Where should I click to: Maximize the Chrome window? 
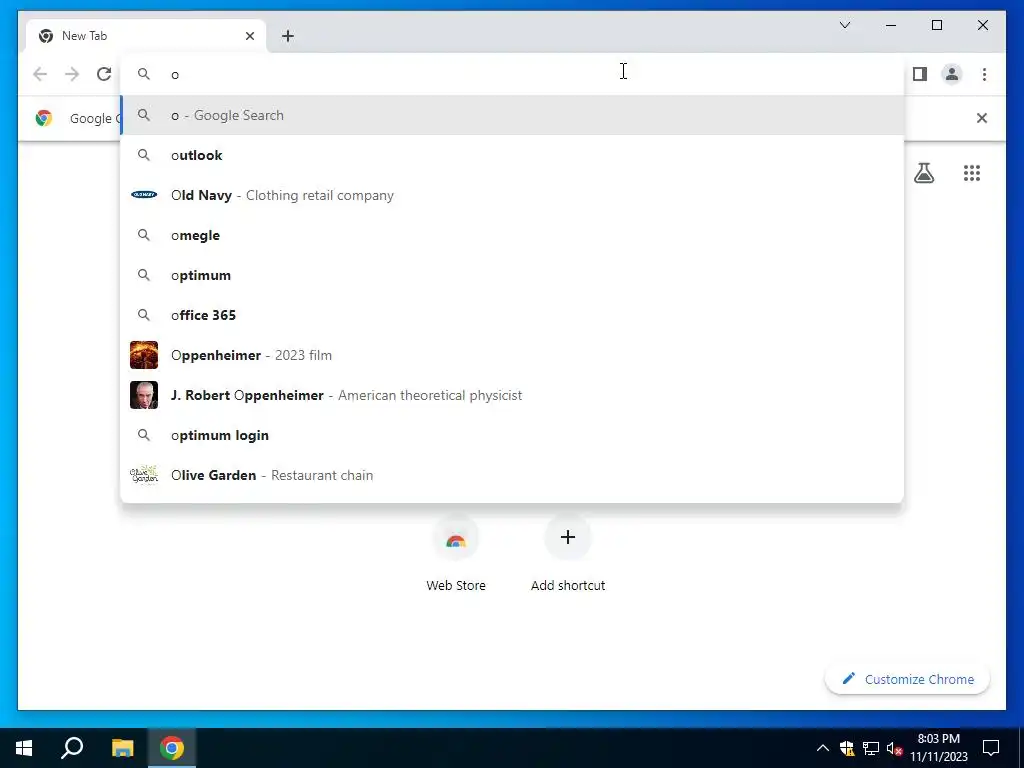pyautogui.click(x=936, y=25)
